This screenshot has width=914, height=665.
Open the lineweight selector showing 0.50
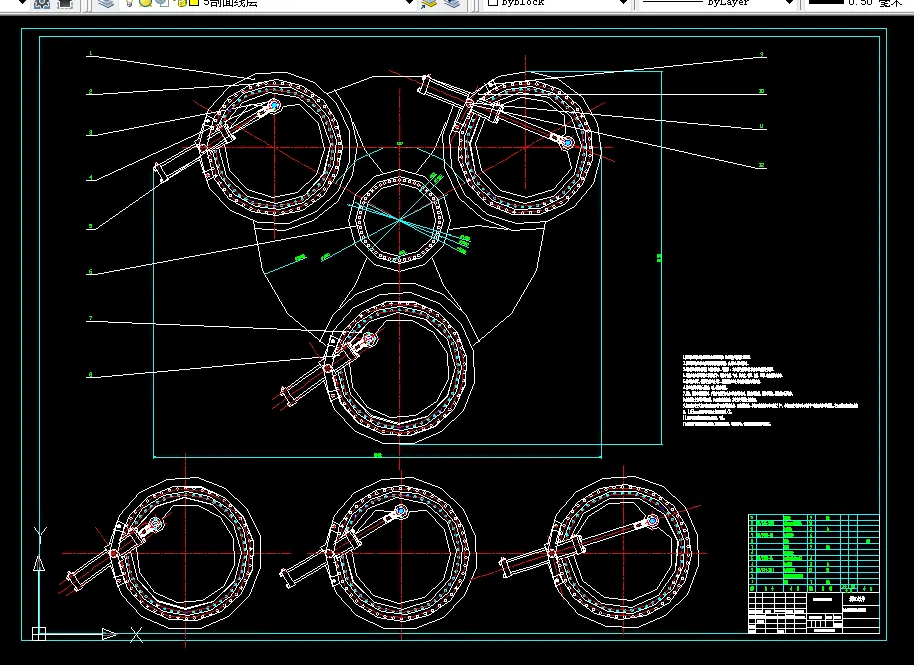858,3
